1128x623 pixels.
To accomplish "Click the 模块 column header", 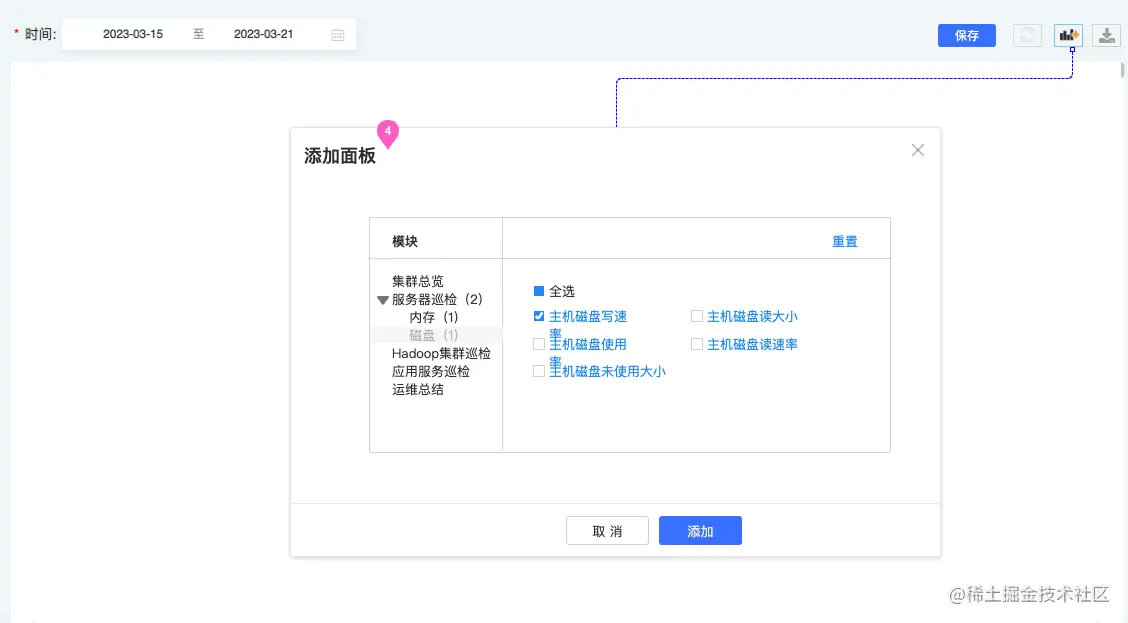I will point(405,241).
